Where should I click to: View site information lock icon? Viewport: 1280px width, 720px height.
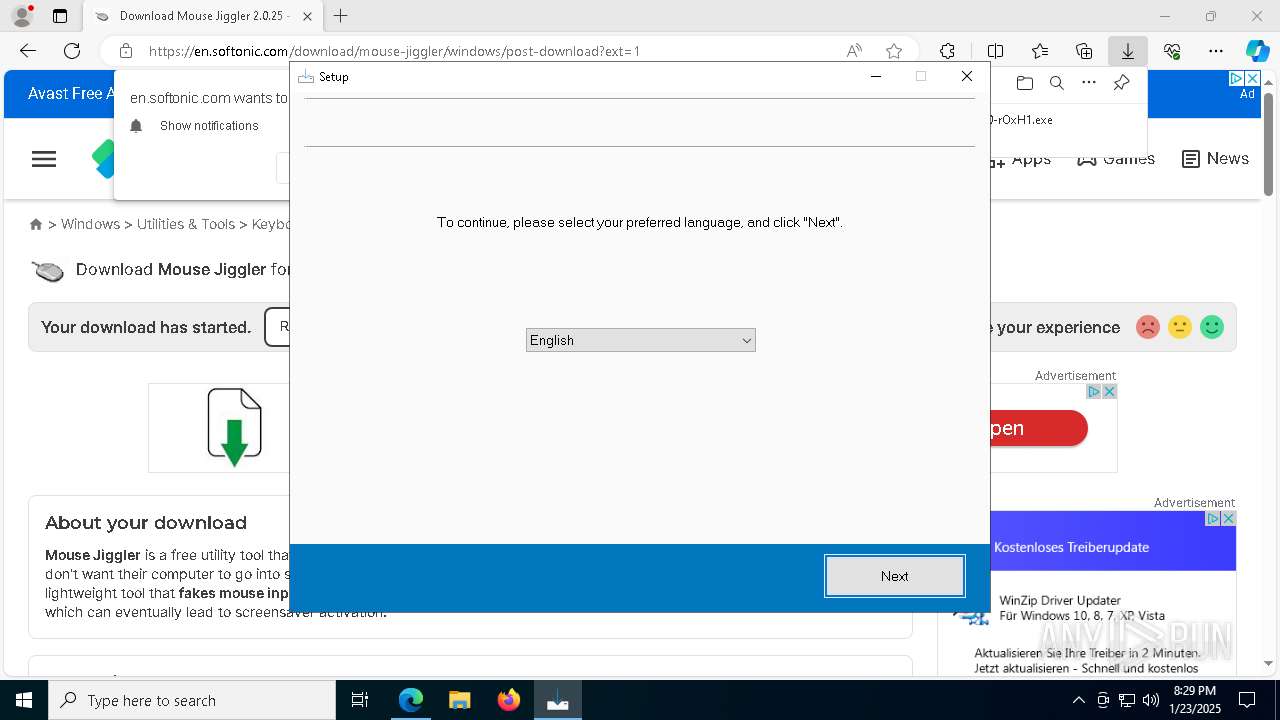coord(126,51)
